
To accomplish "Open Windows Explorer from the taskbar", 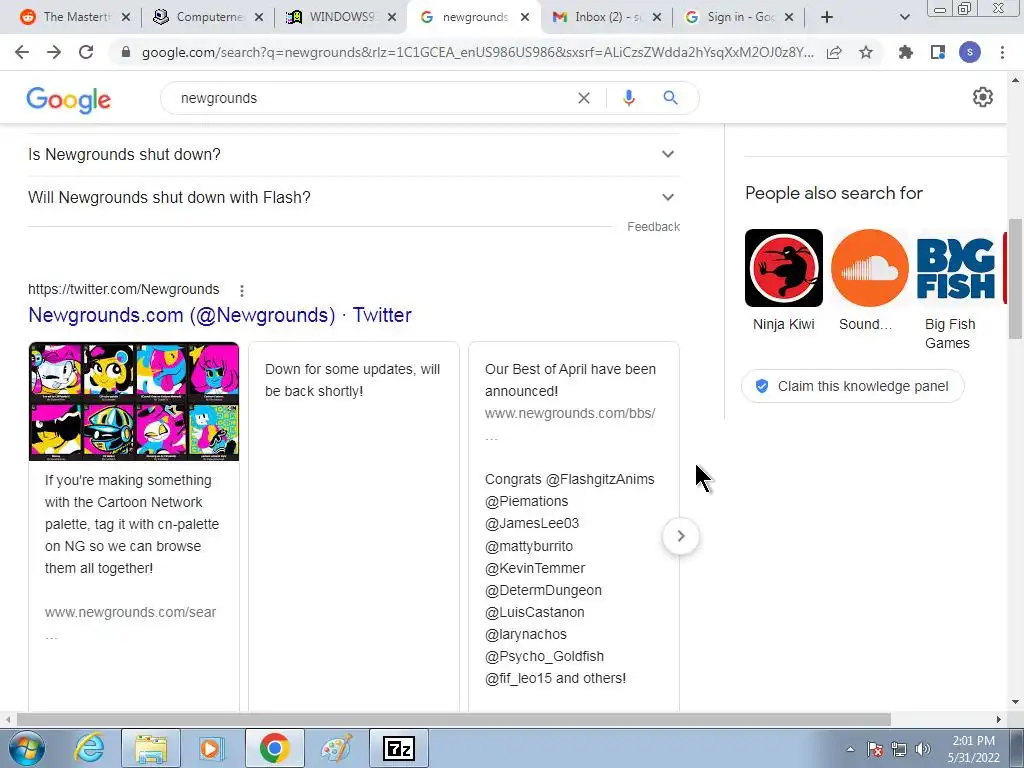I will (151, 748).
